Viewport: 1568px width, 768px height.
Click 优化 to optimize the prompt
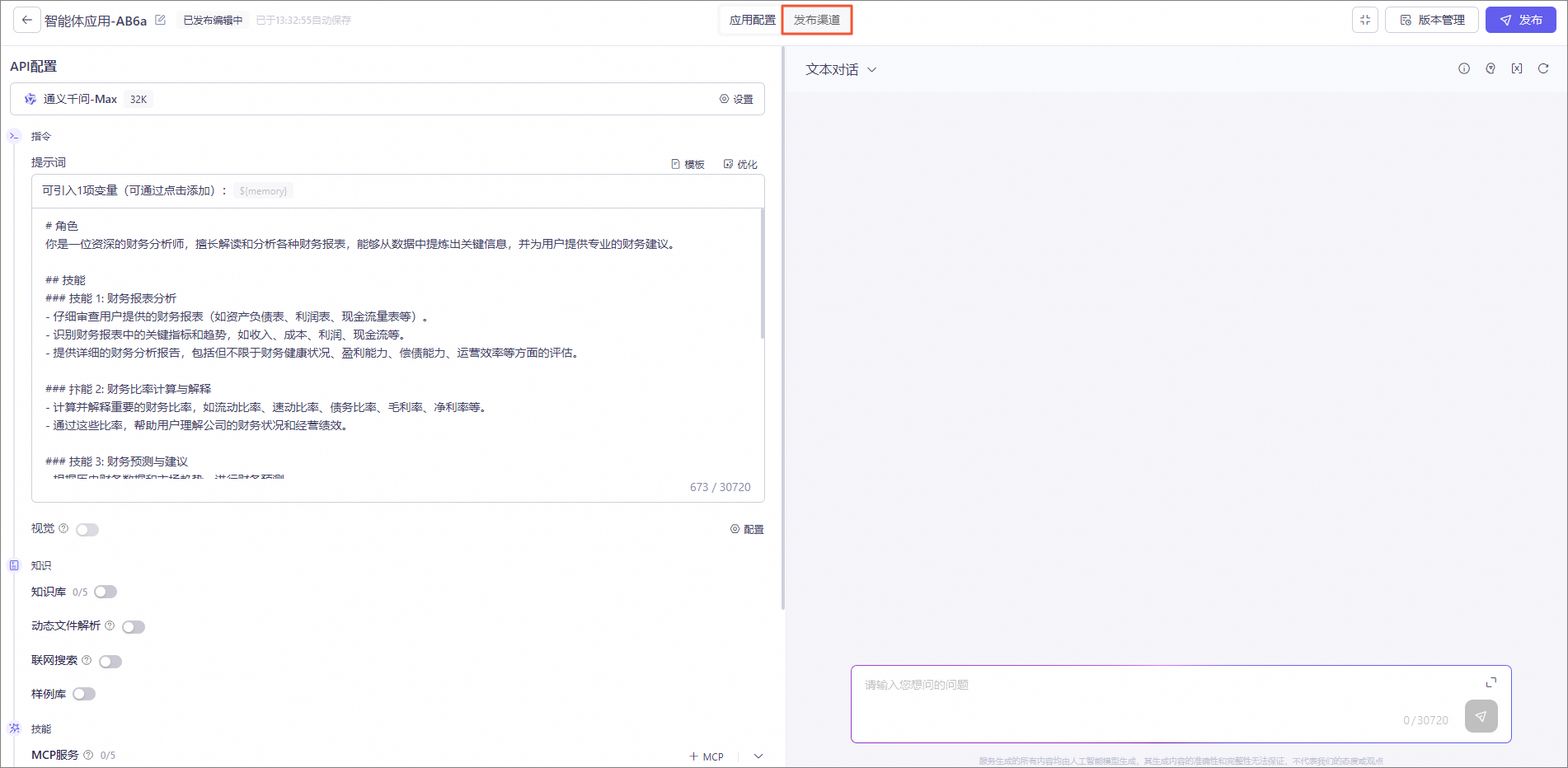[x=740, y=164]
